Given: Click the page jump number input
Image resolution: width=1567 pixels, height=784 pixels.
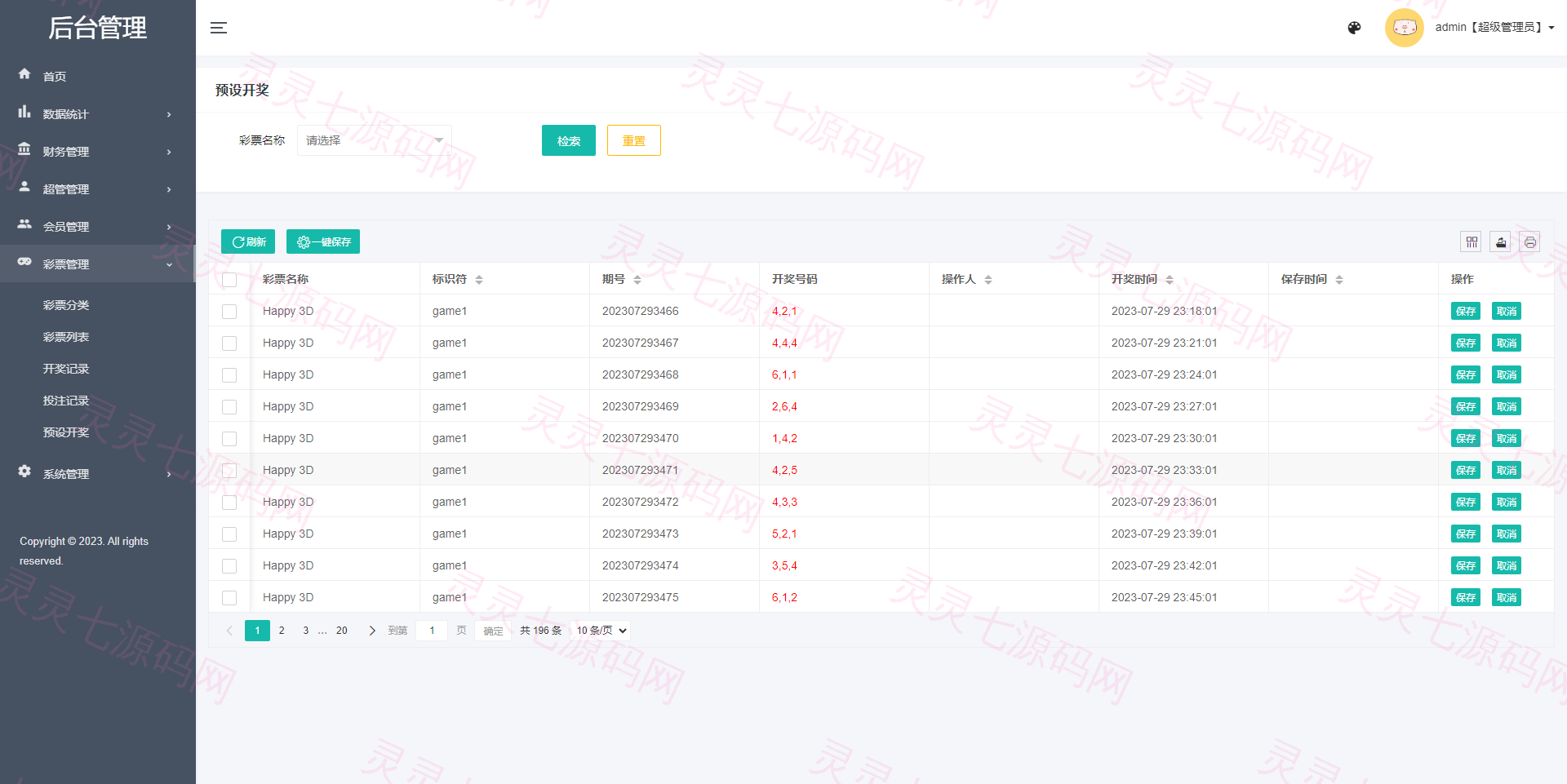Looking at the screenshot, I should pyautogui.click(x=432, y=631).
